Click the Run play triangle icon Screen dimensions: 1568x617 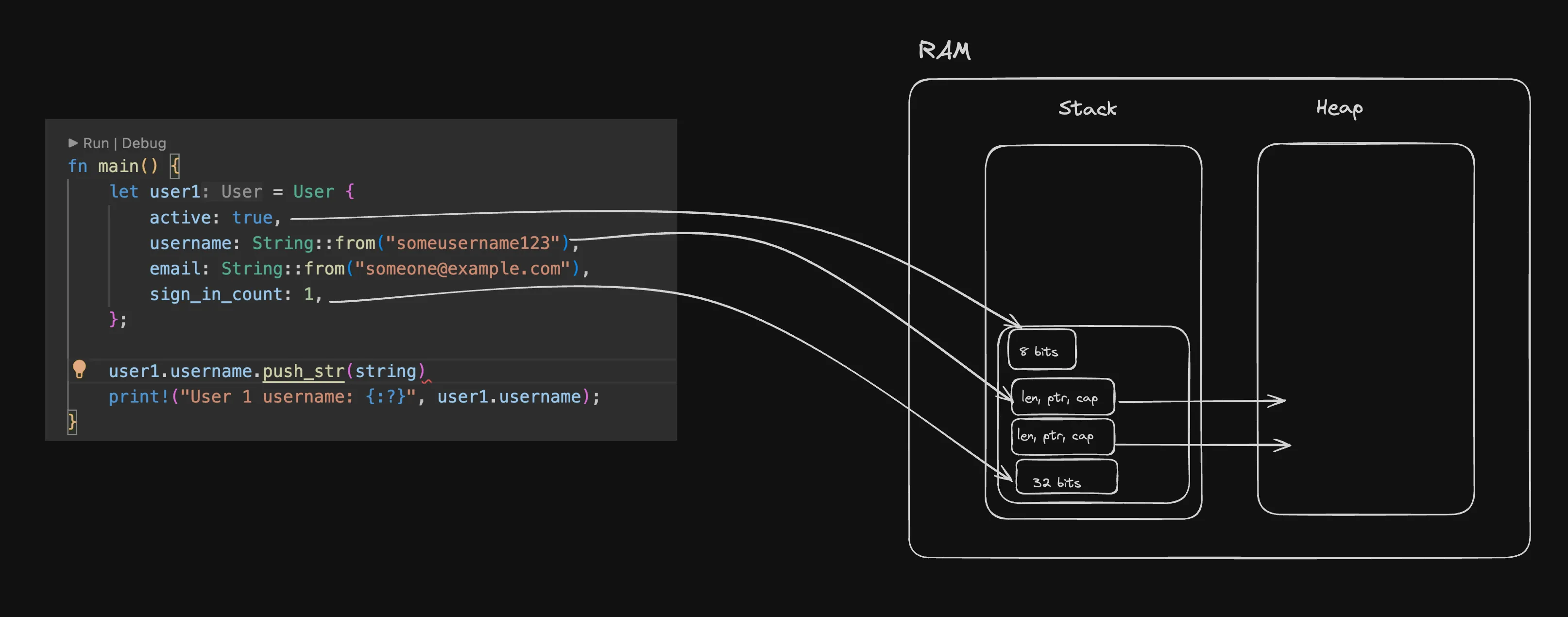(x=73, y=143)
